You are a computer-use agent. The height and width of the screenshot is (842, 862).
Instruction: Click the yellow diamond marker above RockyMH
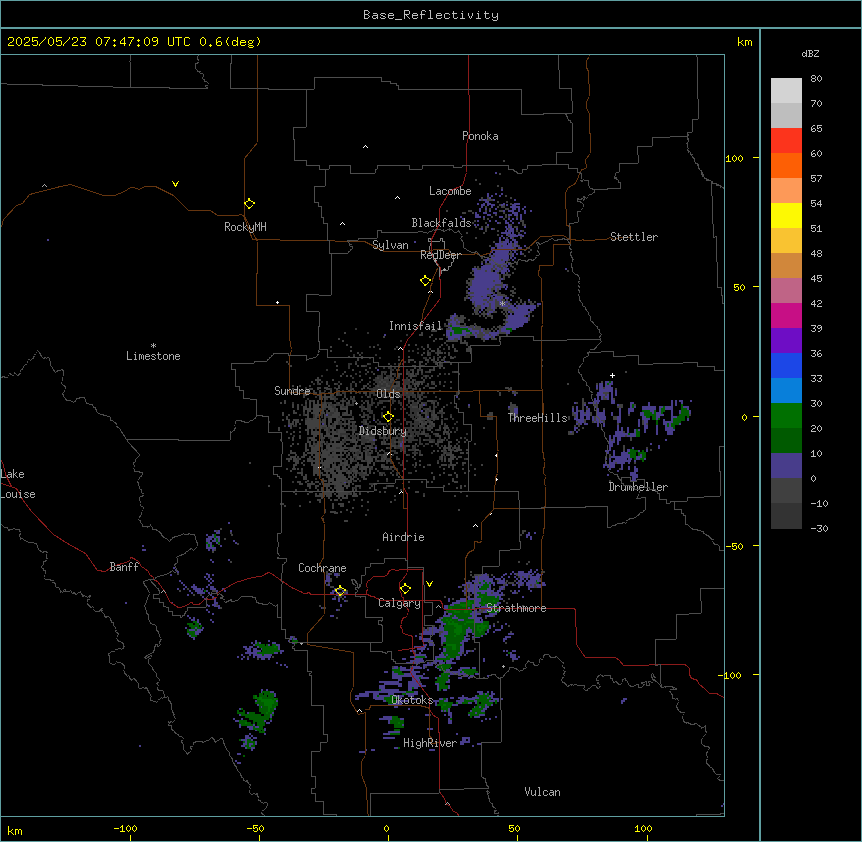[x=249, y=204]
